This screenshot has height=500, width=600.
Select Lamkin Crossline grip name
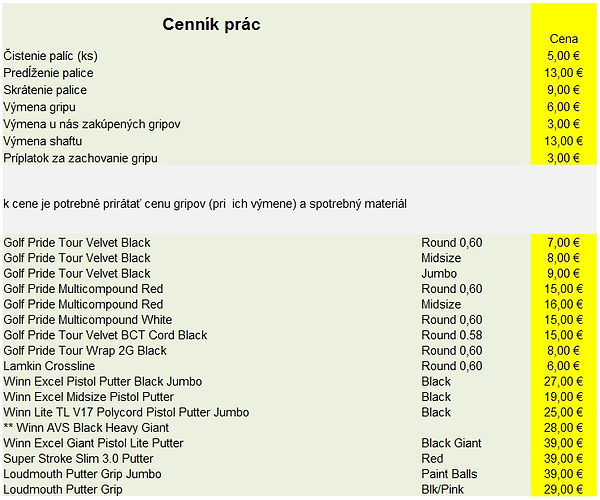tap(49, 366)
